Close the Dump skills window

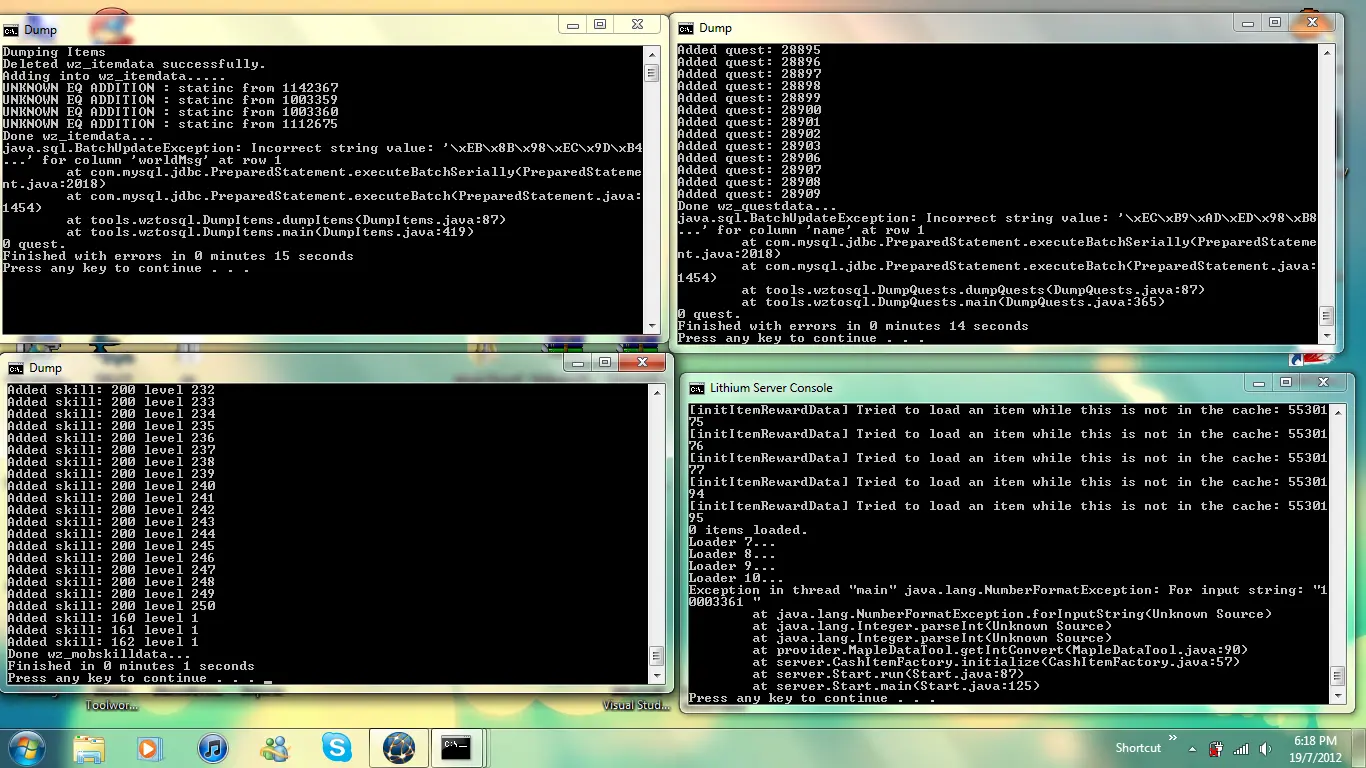click(642, 362)
